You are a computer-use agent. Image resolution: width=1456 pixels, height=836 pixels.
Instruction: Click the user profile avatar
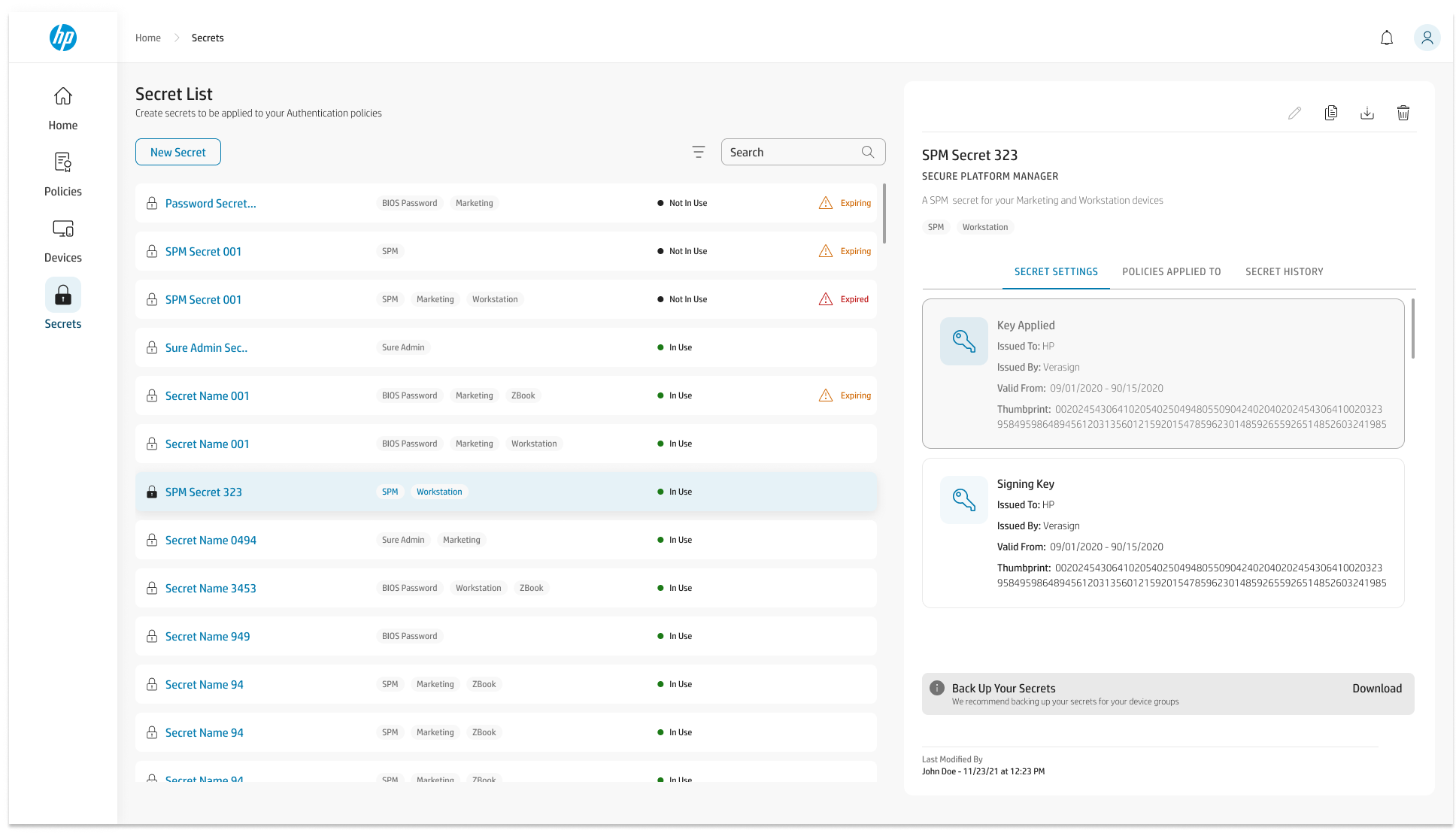1427,37
